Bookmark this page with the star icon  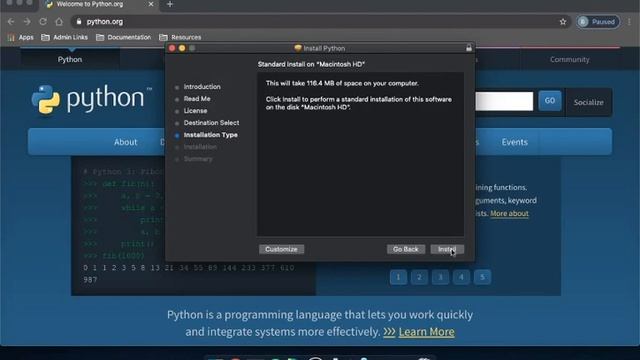[x=563, y=22]
